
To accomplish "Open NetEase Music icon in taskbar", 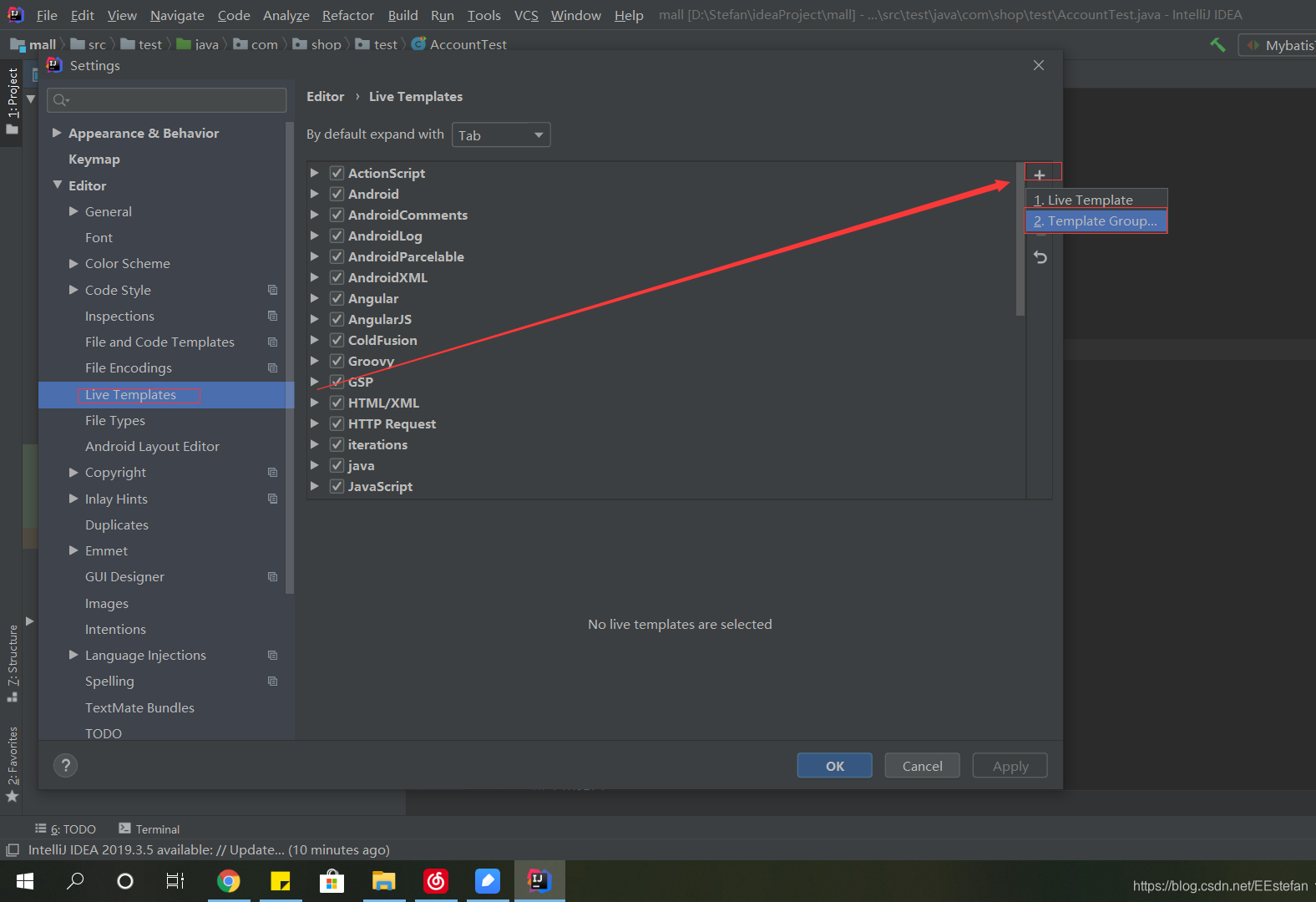I will 436,881.
